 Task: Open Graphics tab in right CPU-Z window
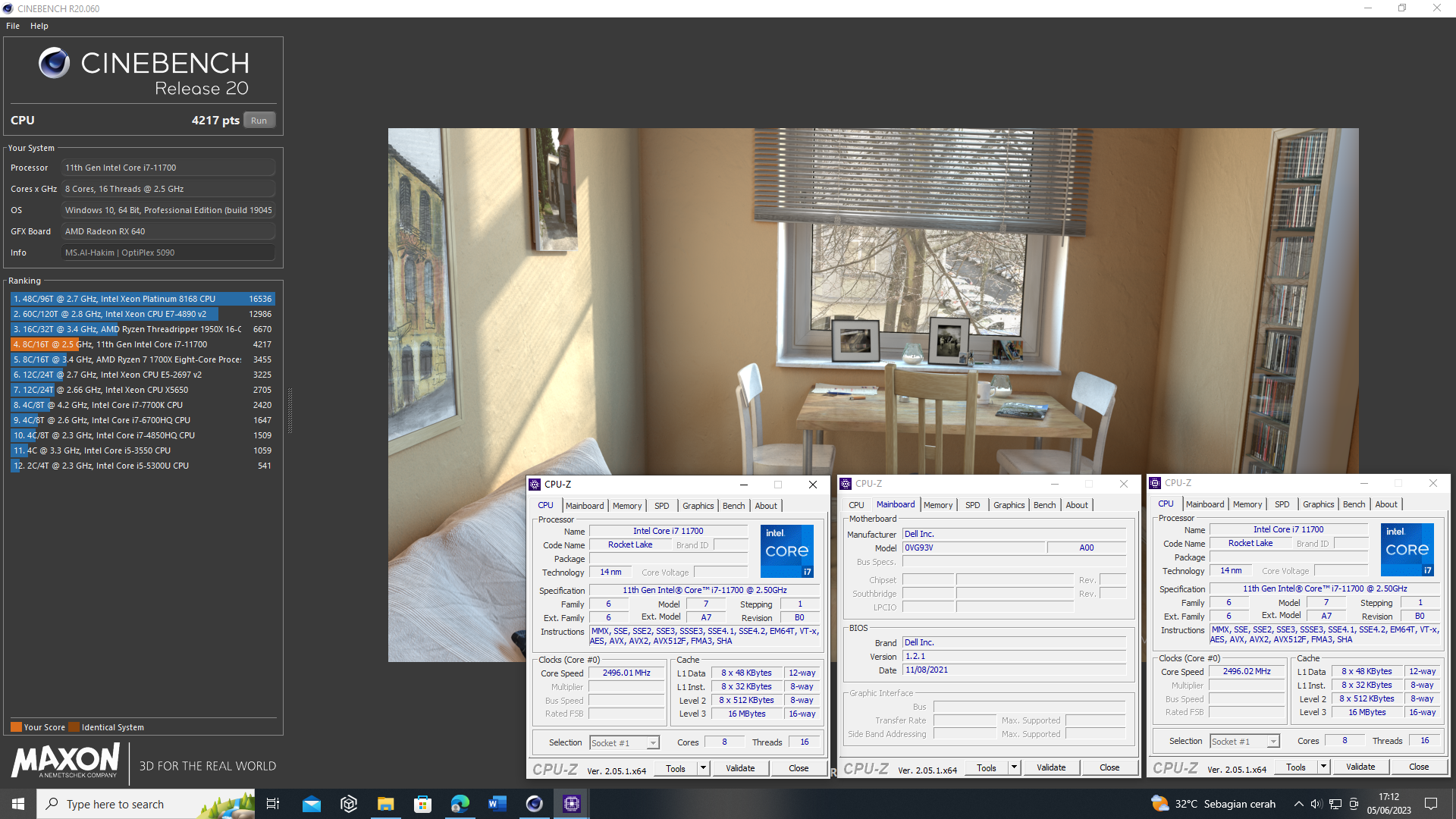click(x=1318, y=504)
